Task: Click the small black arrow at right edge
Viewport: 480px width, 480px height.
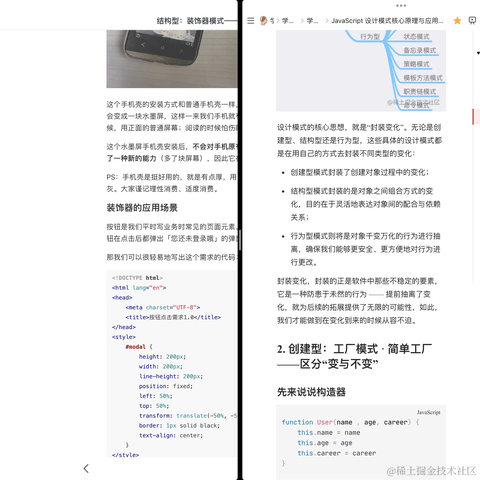Action: point(478,53)
